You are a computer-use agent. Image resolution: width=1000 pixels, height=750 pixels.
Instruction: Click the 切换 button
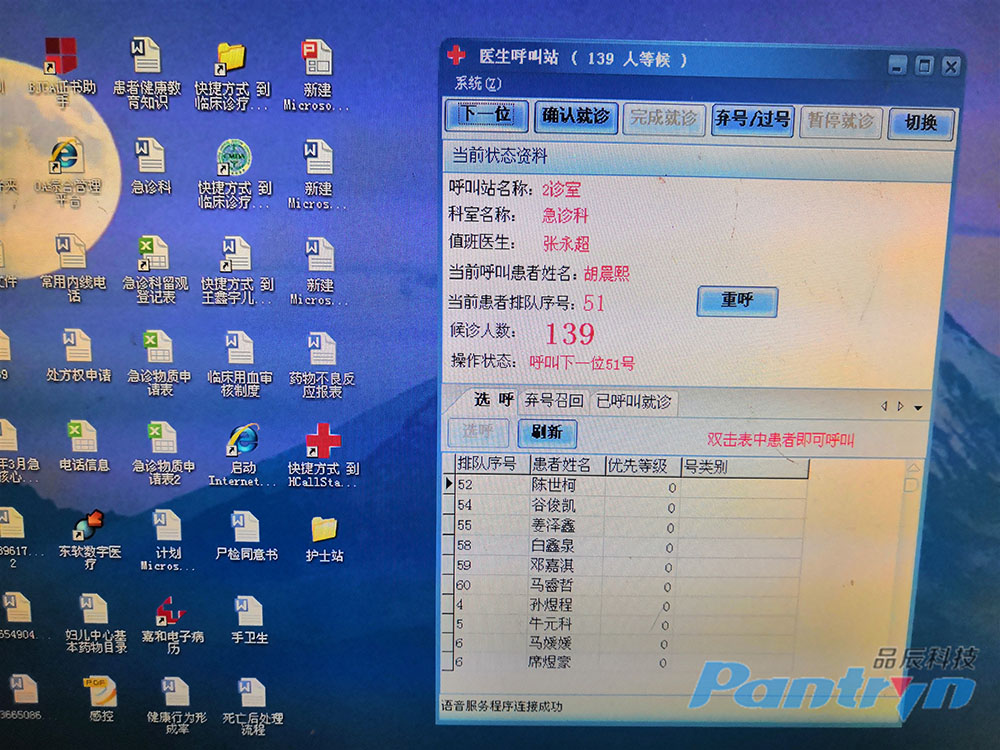pos(921,123)
